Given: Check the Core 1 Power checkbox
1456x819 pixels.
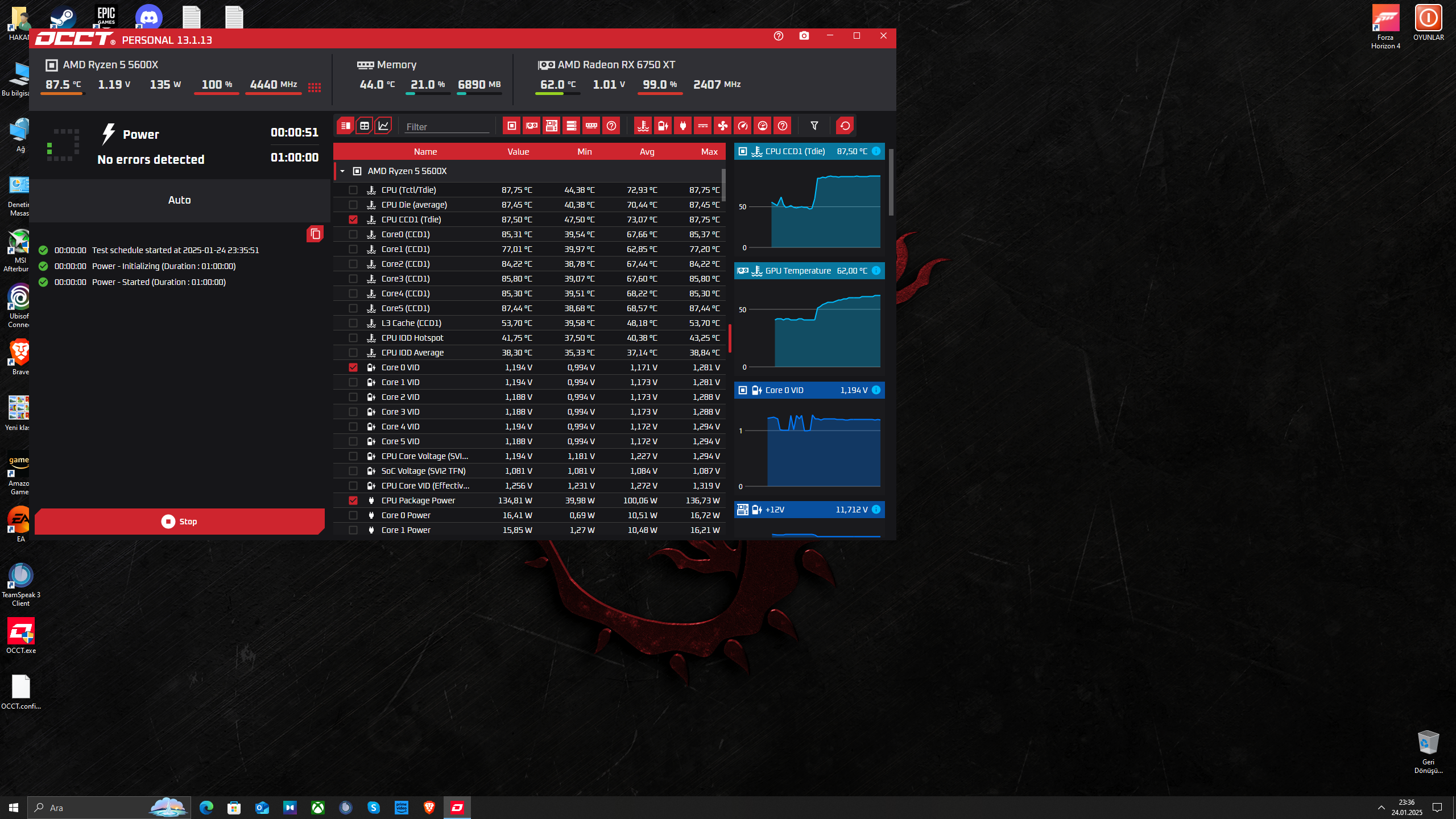Looking at the screenshot, I should [353, 530].
